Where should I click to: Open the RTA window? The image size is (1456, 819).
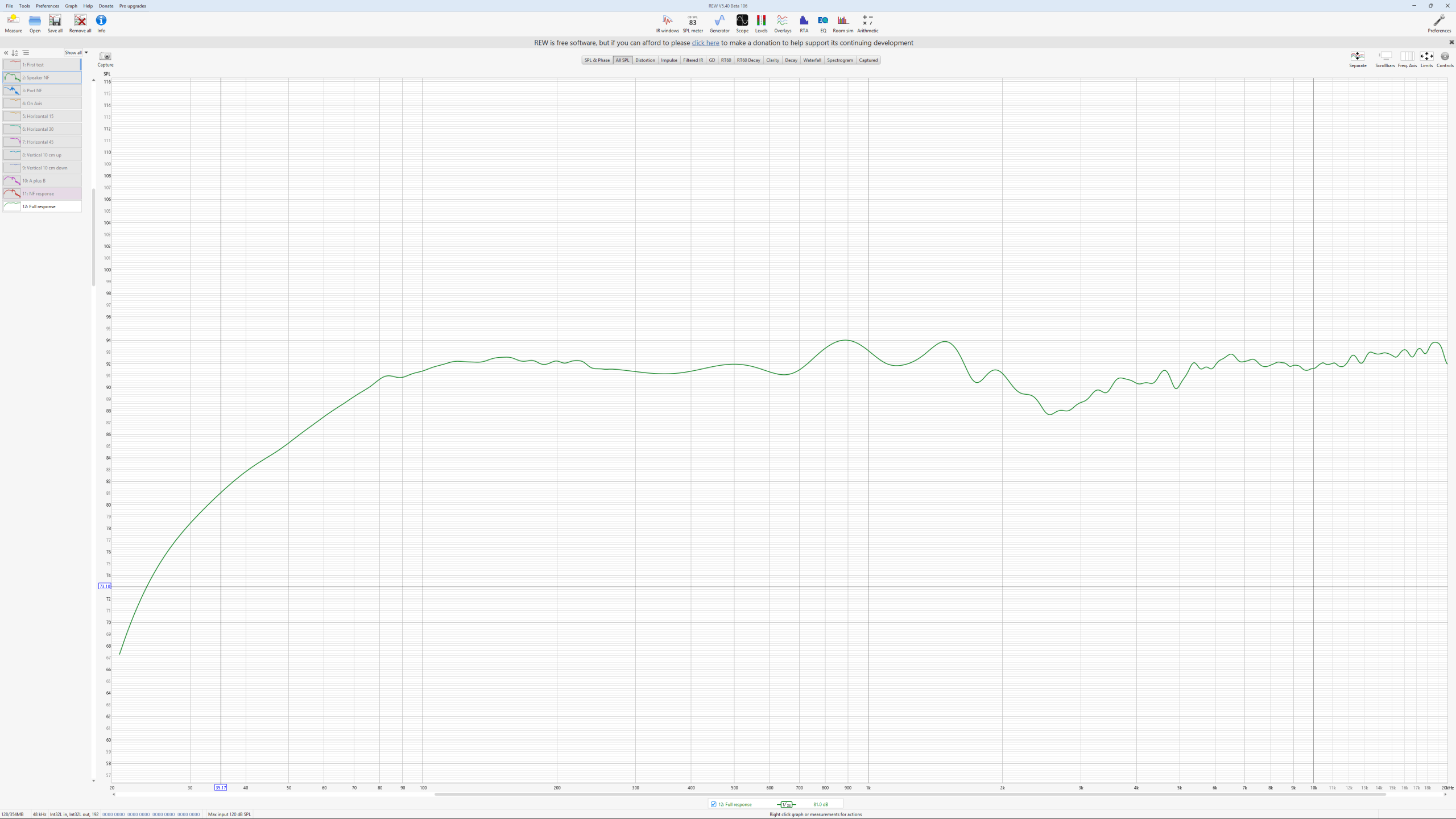(804, 23)
